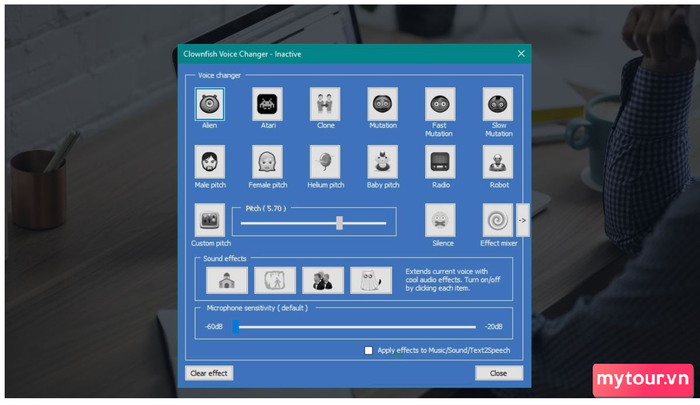Expand more voices with the arrow button

(522, 220)
